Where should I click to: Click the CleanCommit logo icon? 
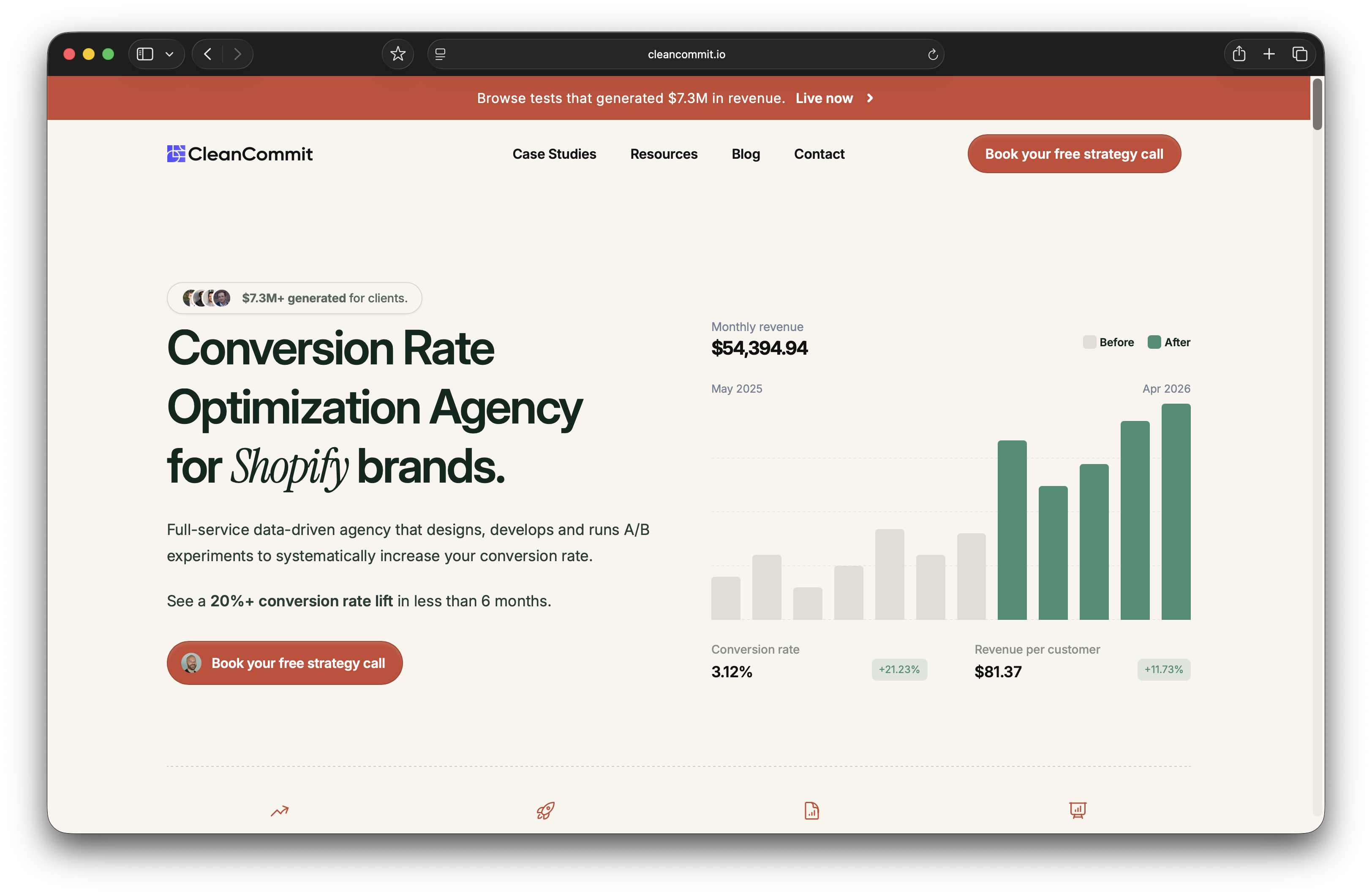176,154
